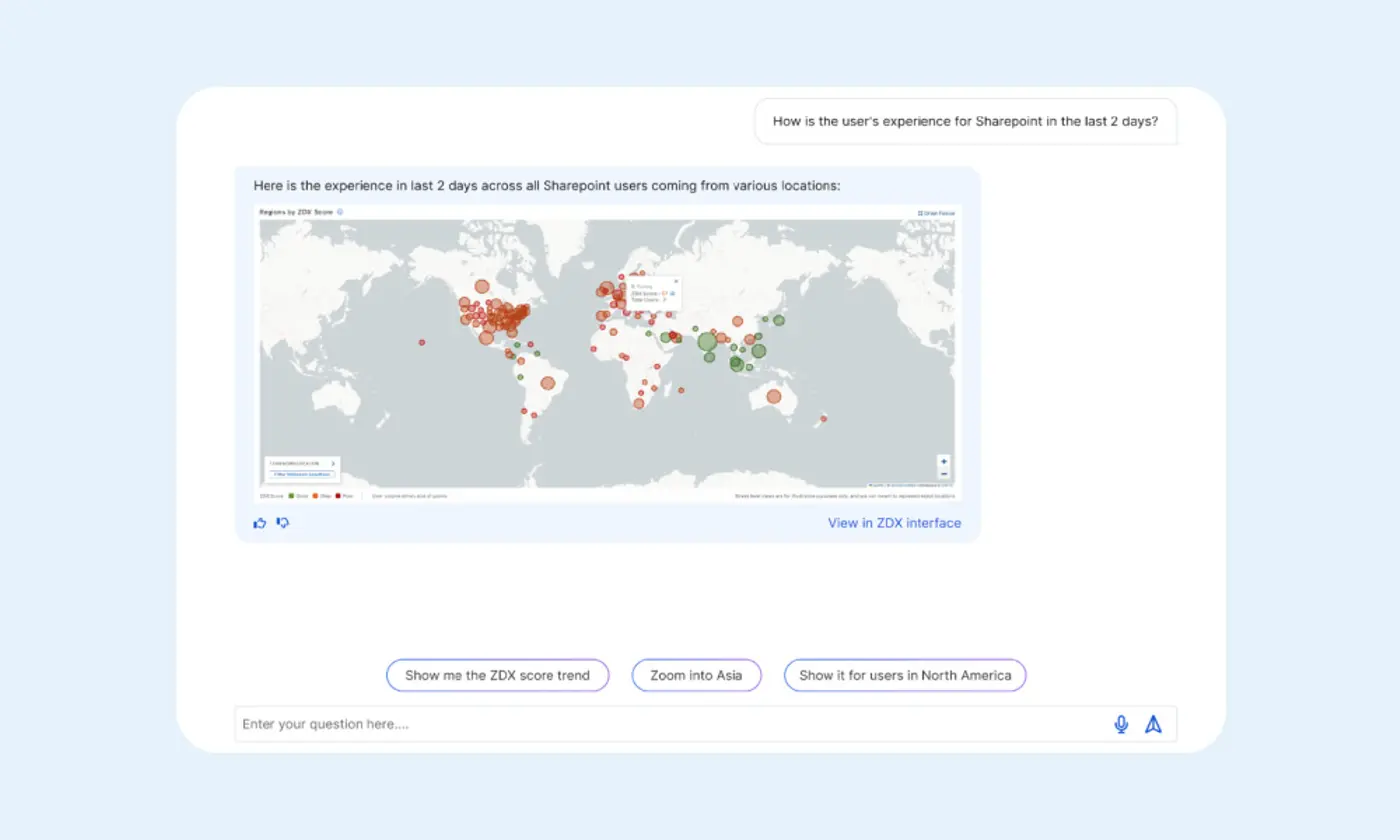Choose Show me the ZDX score trend
Viewport: 1400px width, 840px height.
498,675
